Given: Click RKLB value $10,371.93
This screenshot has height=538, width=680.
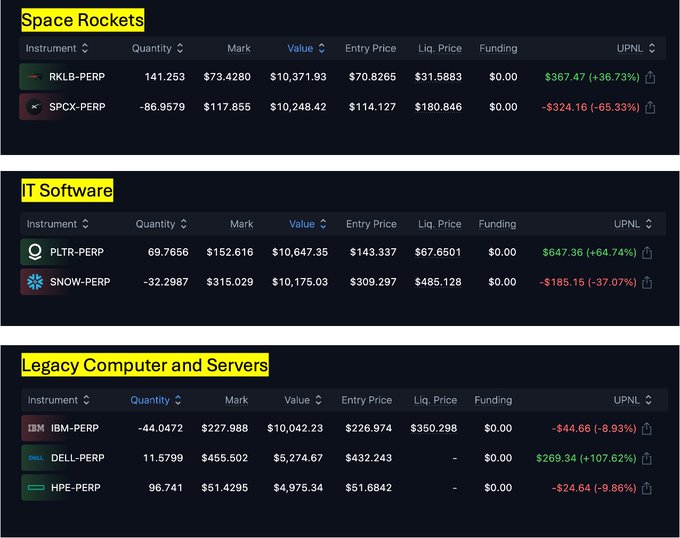Looking at the screenshot, I should (298, 77).
